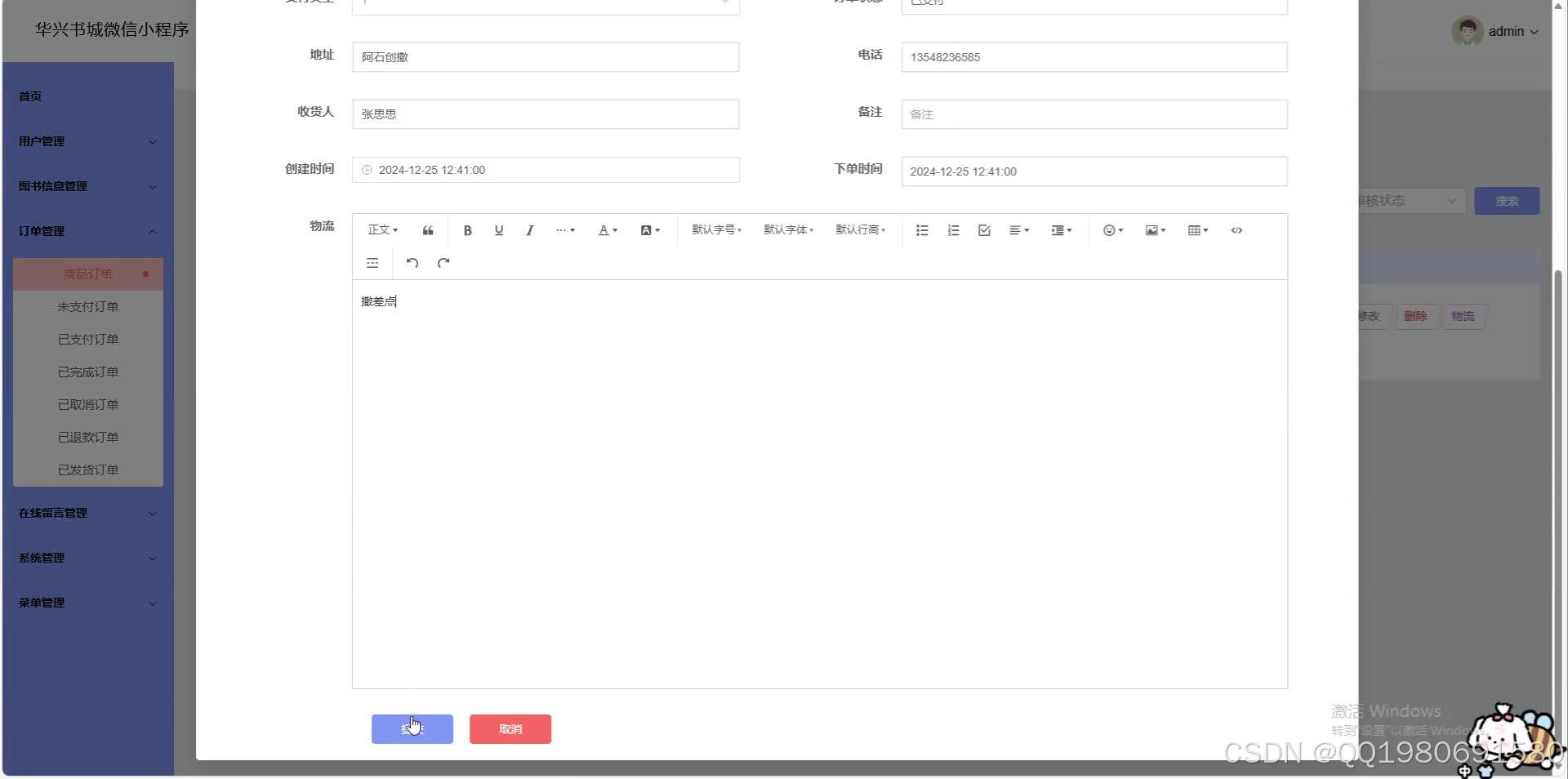Image resolution: width=1568 pixels, height=779 pixels.
Task: Expand the 图书信息管理 sidebar menu
Action: tap(88, 186)
